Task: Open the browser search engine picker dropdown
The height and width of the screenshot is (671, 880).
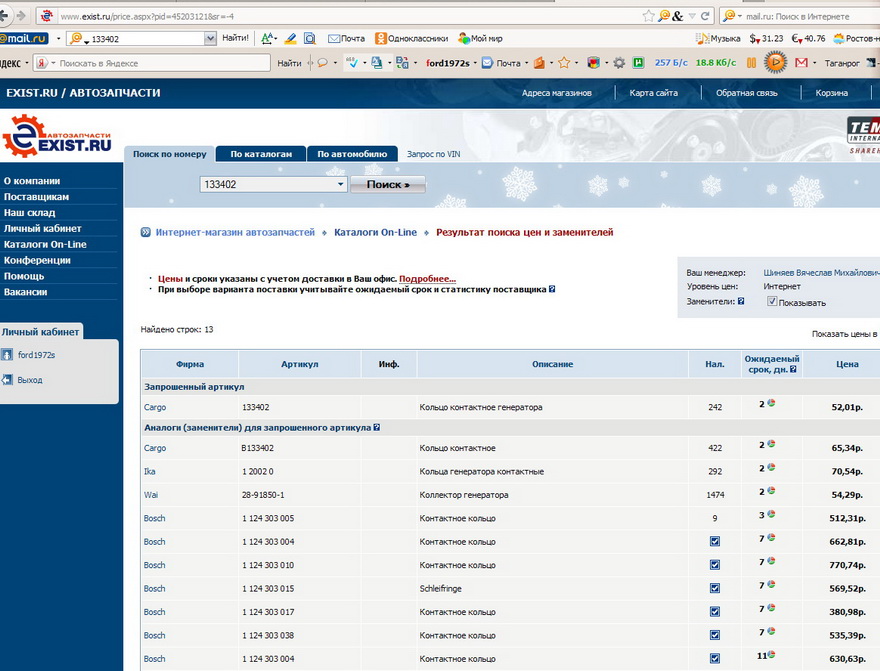Action: tap(740, 16)
